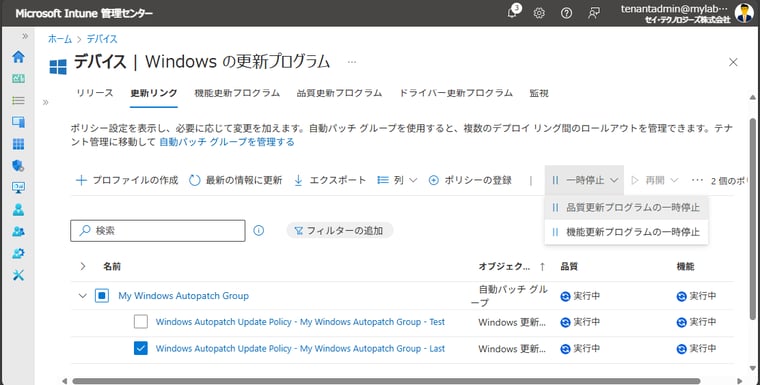Click 機能 実行中 status in the Last row
Viewport: 760px width, 385px height.
coord(697,349)
